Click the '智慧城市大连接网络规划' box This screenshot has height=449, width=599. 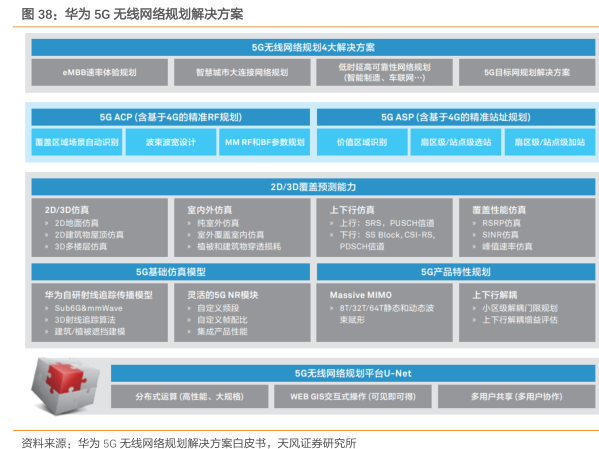[242, 72]
